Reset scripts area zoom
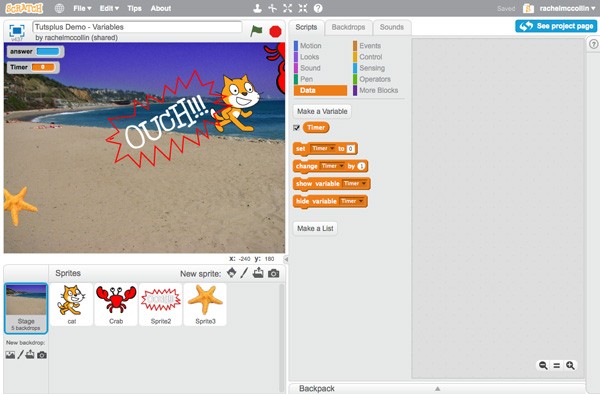 point(557,366)
